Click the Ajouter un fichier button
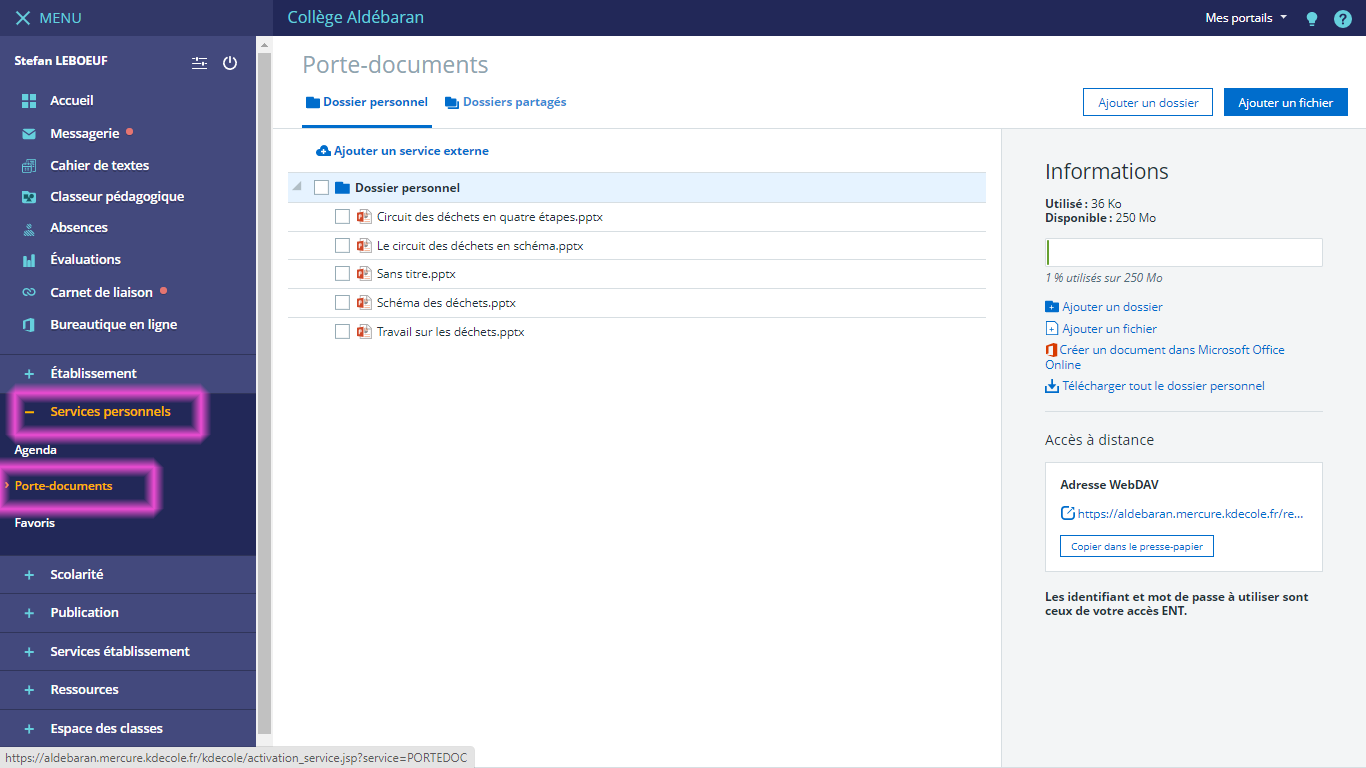The height and width of the screenshot is (768, 1366). (1285, 103)
